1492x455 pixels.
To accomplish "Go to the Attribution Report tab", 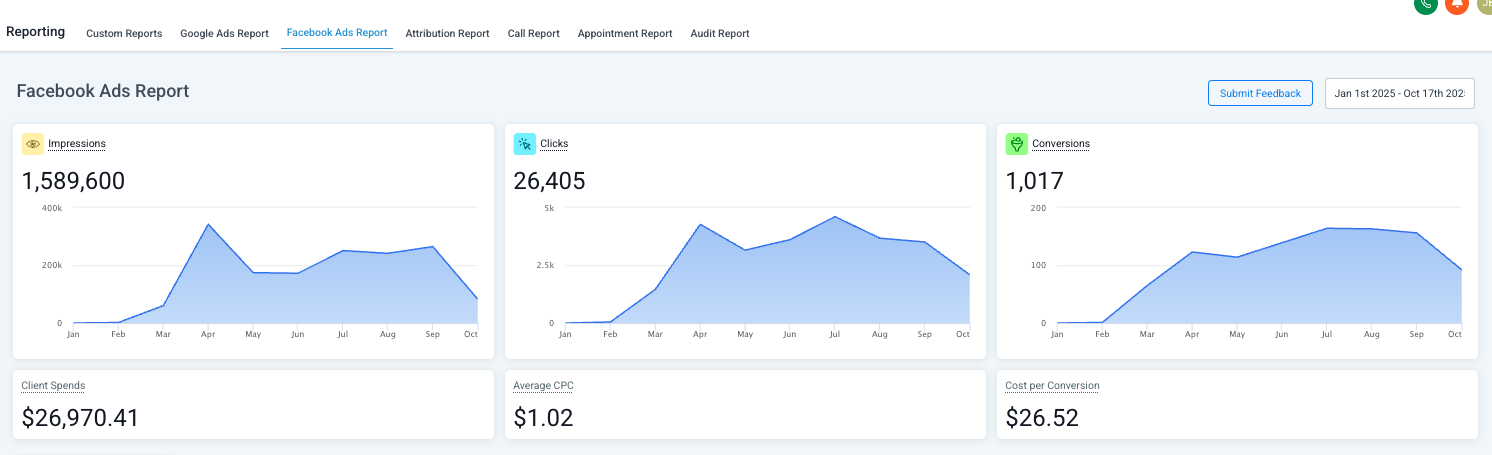I will 447,33.
